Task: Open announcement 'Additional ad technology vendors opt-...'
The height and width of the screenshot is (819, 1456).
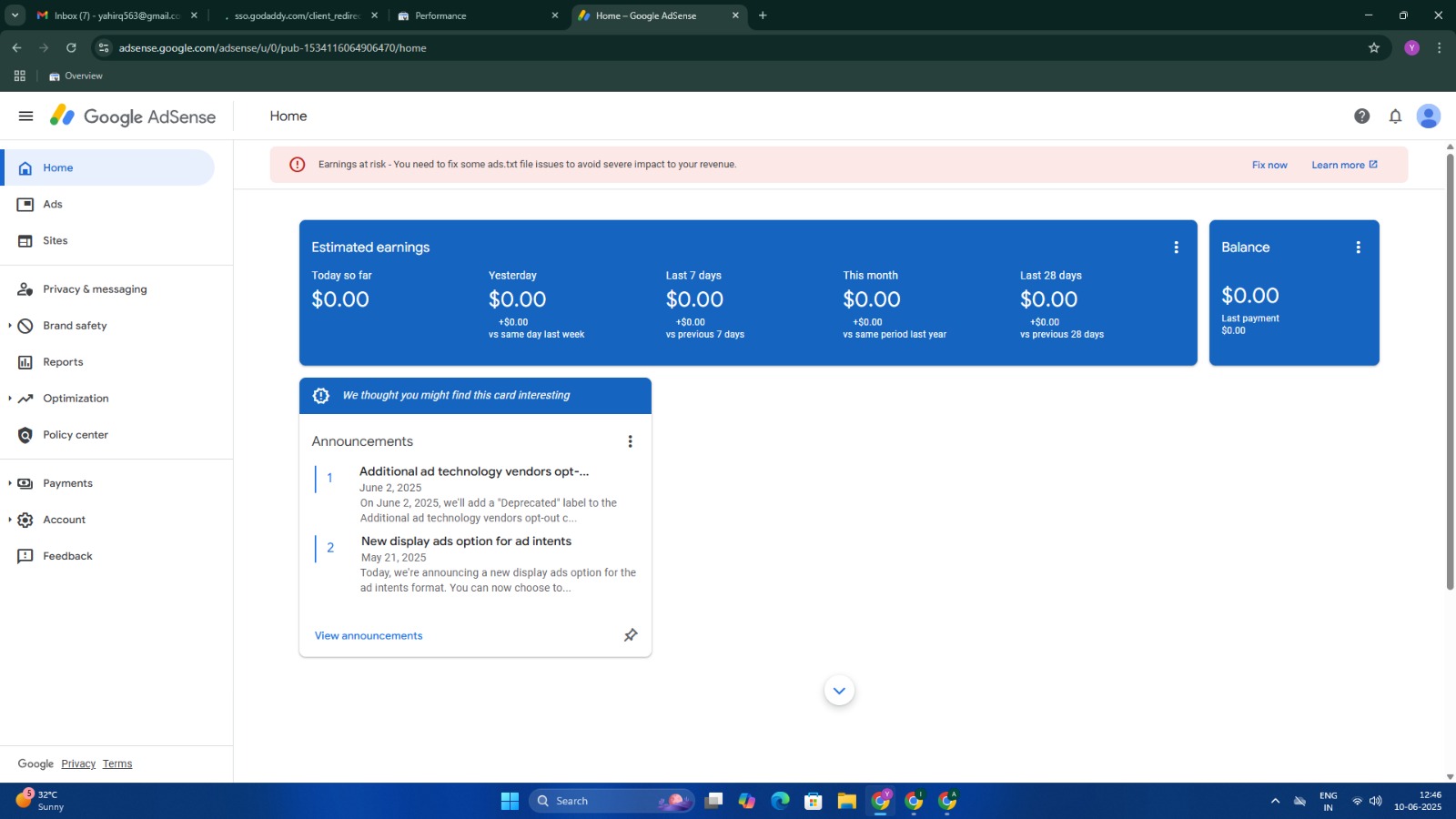Action: (x=474, y=471)
